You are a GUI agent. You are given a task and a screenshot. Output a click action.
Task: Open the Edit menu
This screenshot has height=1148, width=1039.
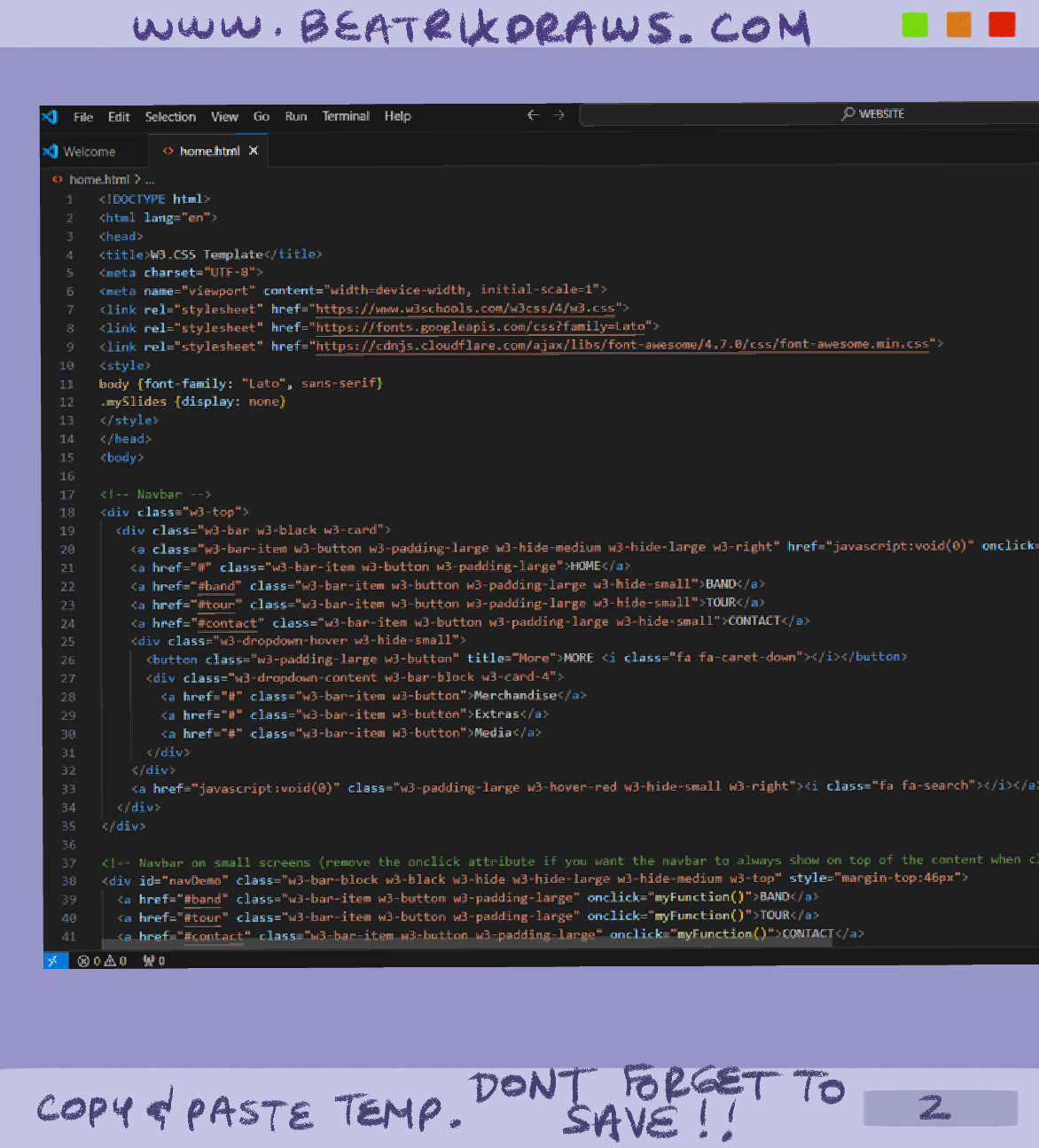(119, 117)
